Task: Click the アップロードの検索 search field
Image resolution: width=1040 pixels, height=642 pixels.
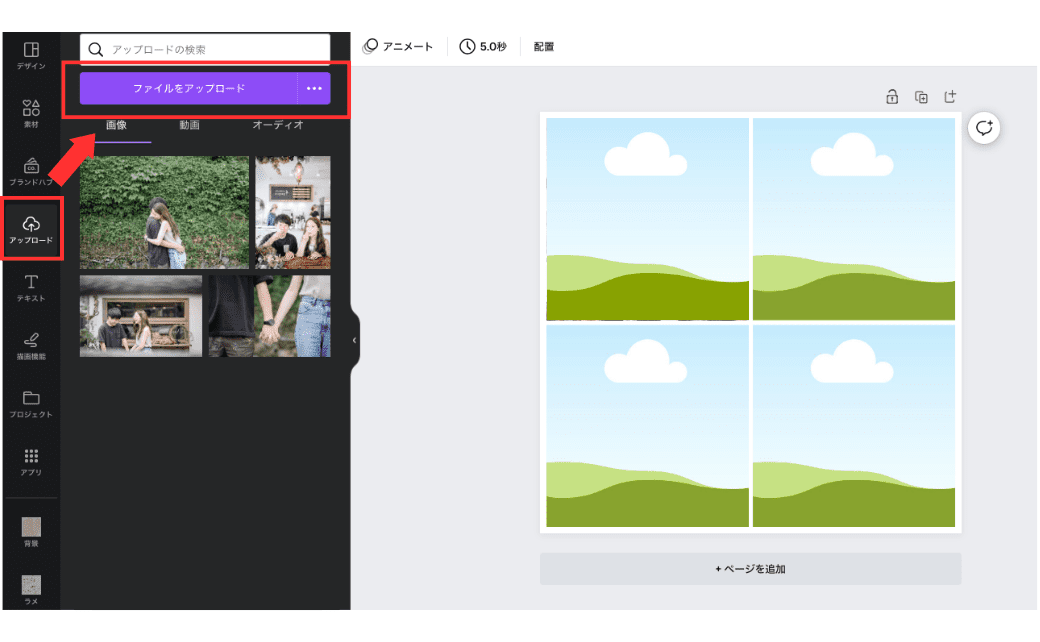Action: [215, 49]
